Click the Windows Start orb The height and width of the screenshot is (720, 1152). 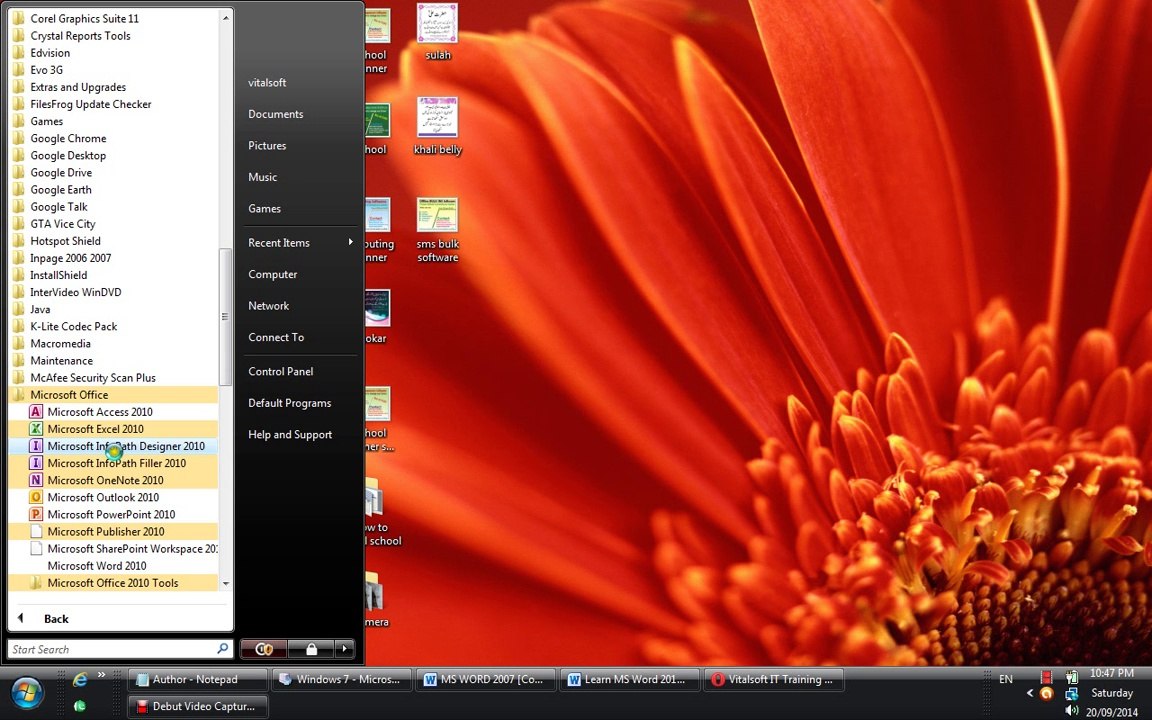pyautogui.click(x=27, y=693)
